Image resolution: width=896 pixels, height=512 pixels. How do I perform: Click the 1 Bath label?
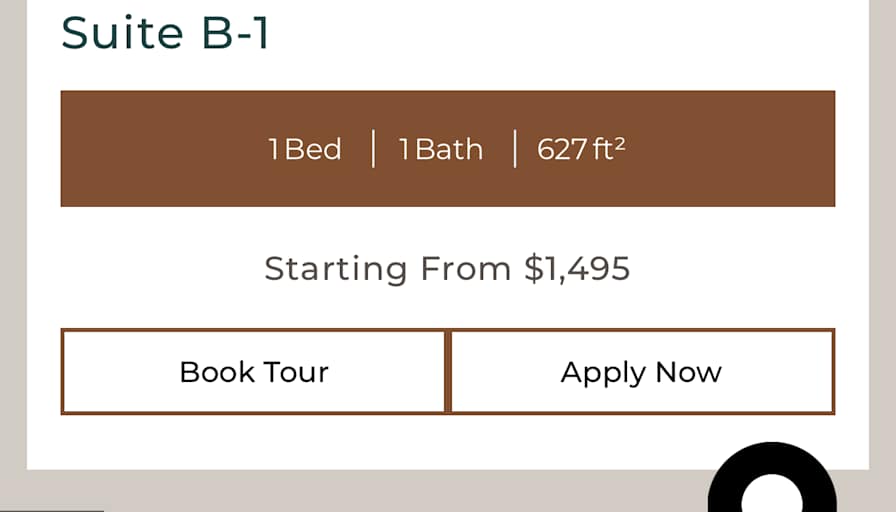(x=441, y=150)
